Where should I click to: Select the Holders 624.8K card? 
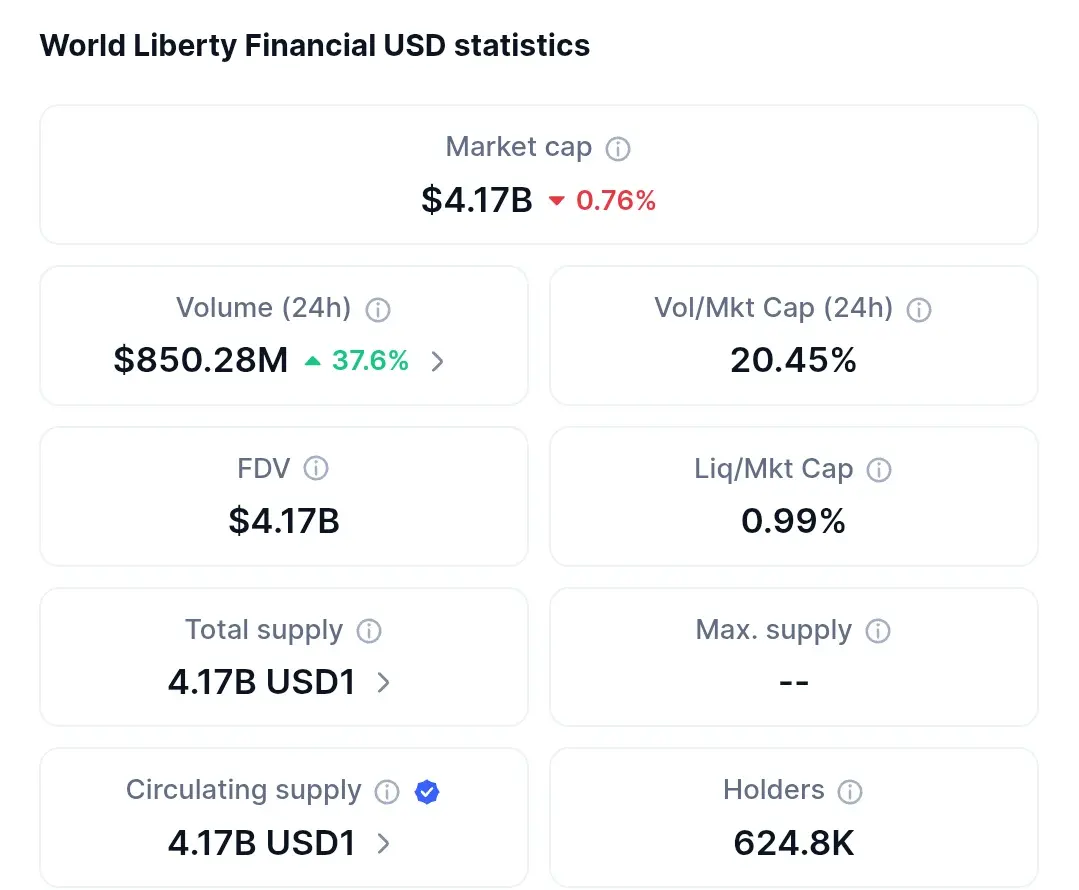click(x=793, y=817)
